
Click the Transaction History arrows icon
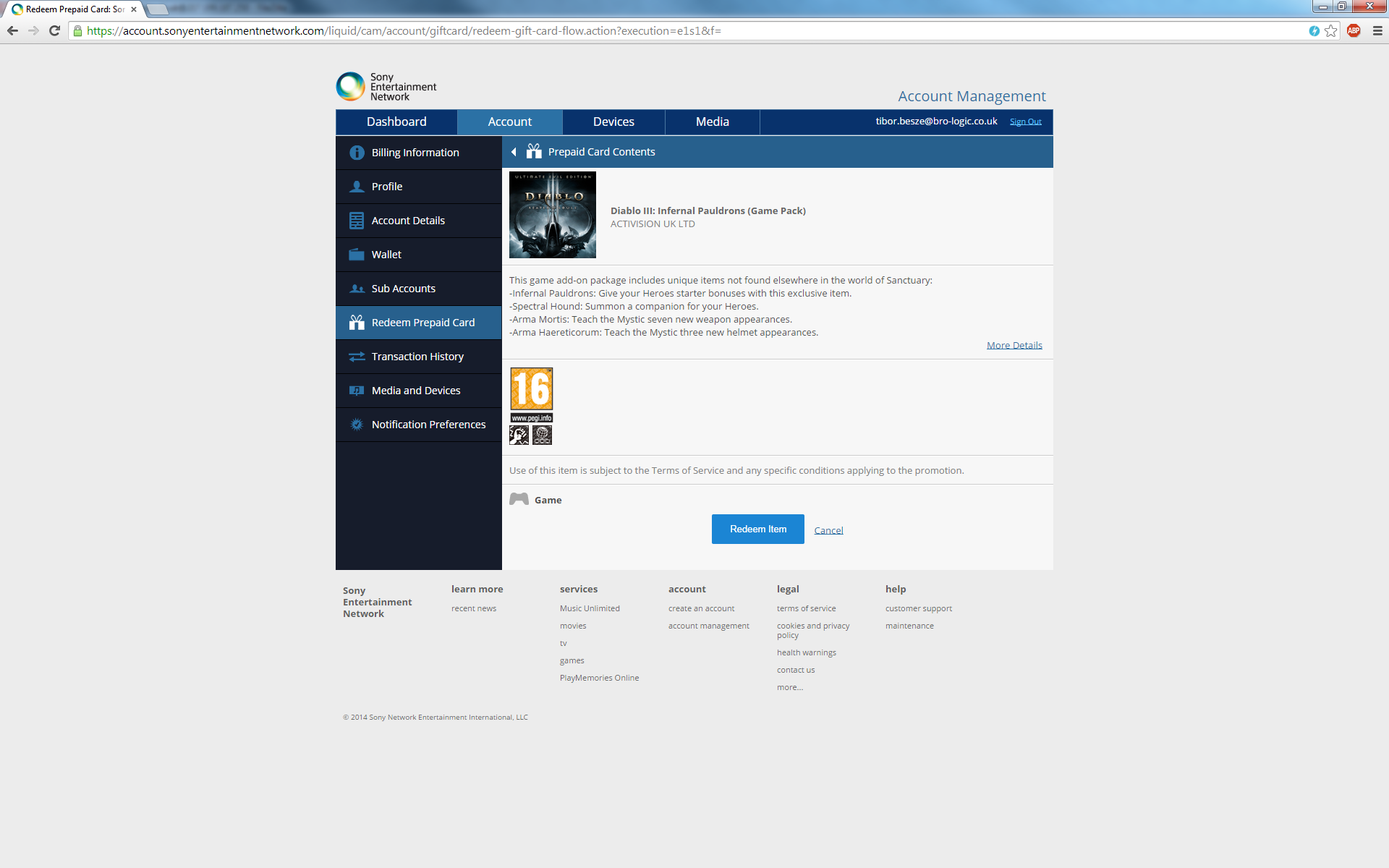coord(357,357)
